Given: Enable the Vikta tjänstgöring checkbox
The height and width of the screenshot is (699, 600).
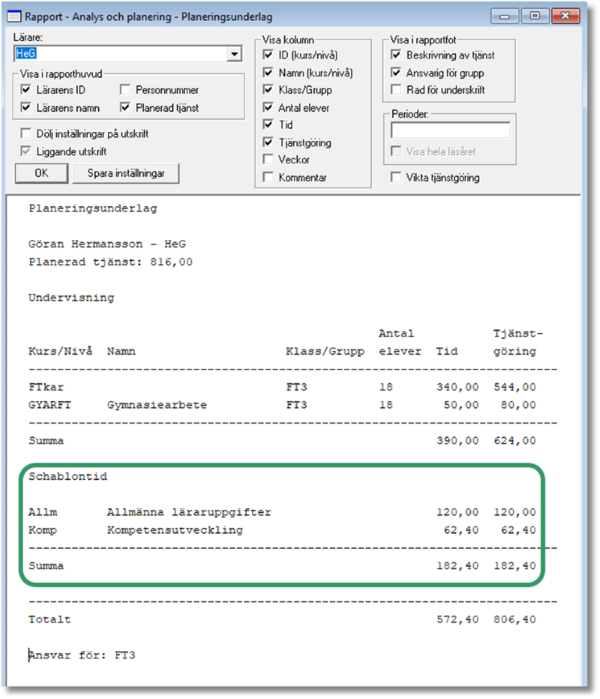Looking at the screenshot, I should click(x=396, y=178).
